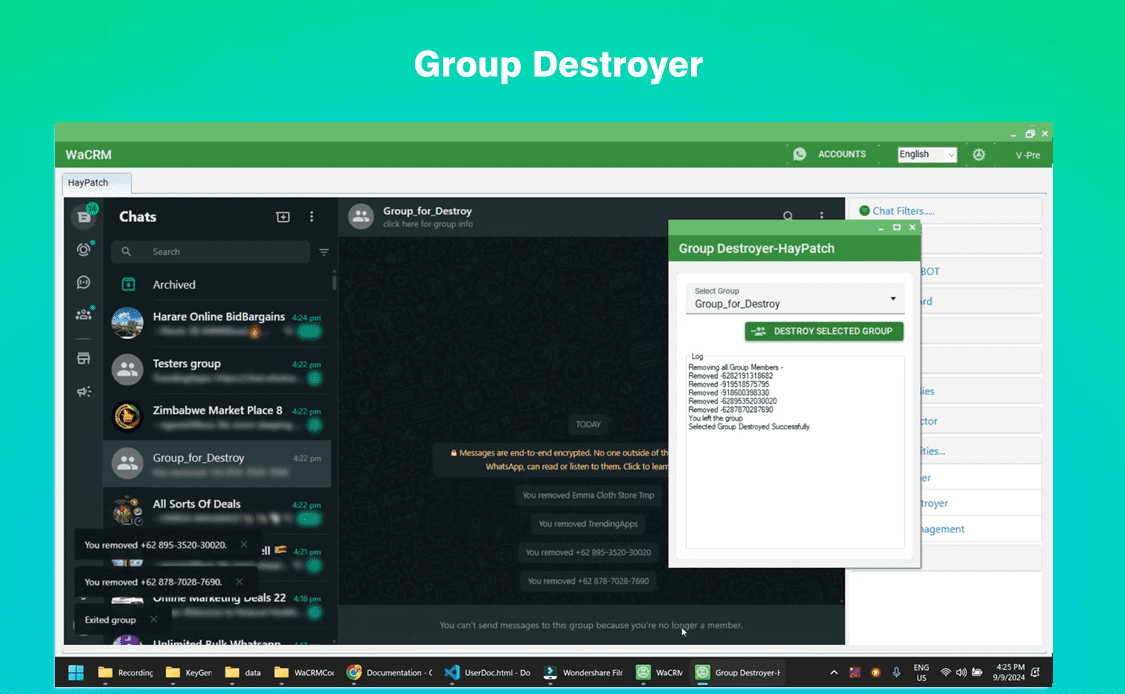Open the English language dropdown
Image resolution: width=1125 pixels, height=694 pixels.
click(926, 154)
